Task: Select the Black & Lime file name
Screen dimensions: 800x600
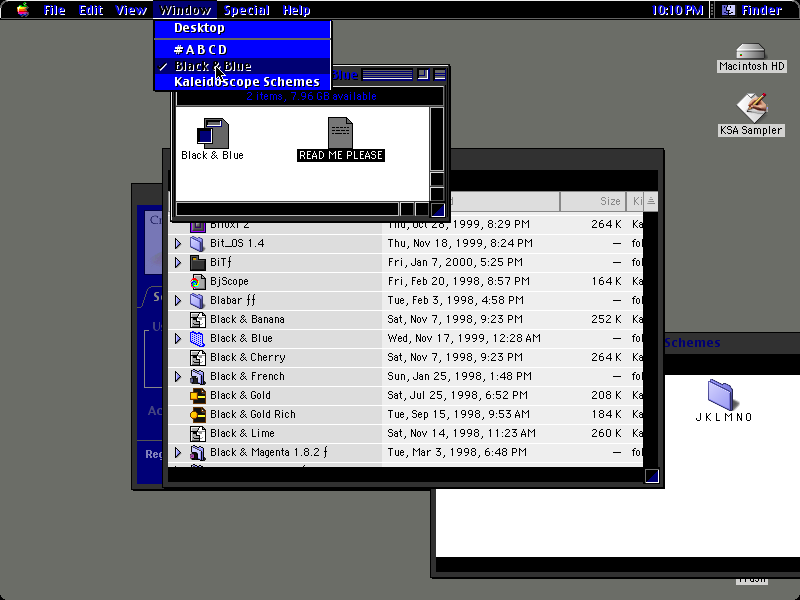Action: click(x=242, y=433)
